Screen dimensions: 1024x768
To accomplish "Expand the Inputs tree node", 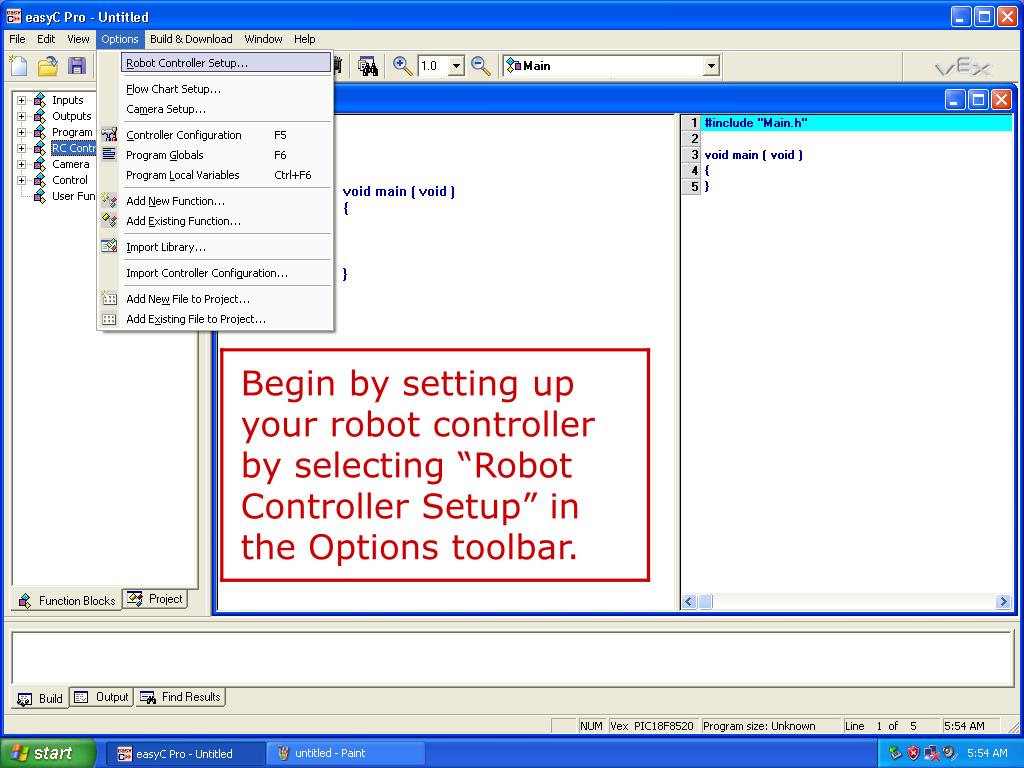I will (22, 100).
